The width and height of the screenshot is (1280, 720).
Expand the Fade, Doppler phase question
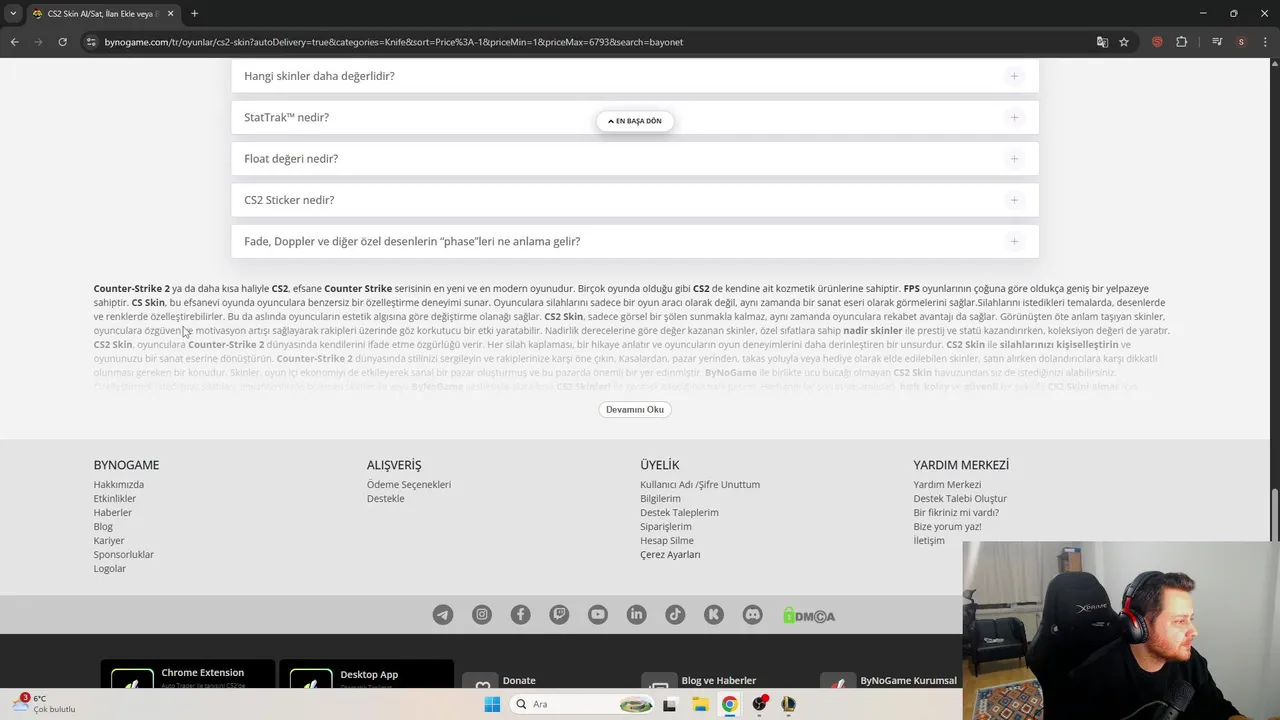pyautogui.click(x=635, y=241)
